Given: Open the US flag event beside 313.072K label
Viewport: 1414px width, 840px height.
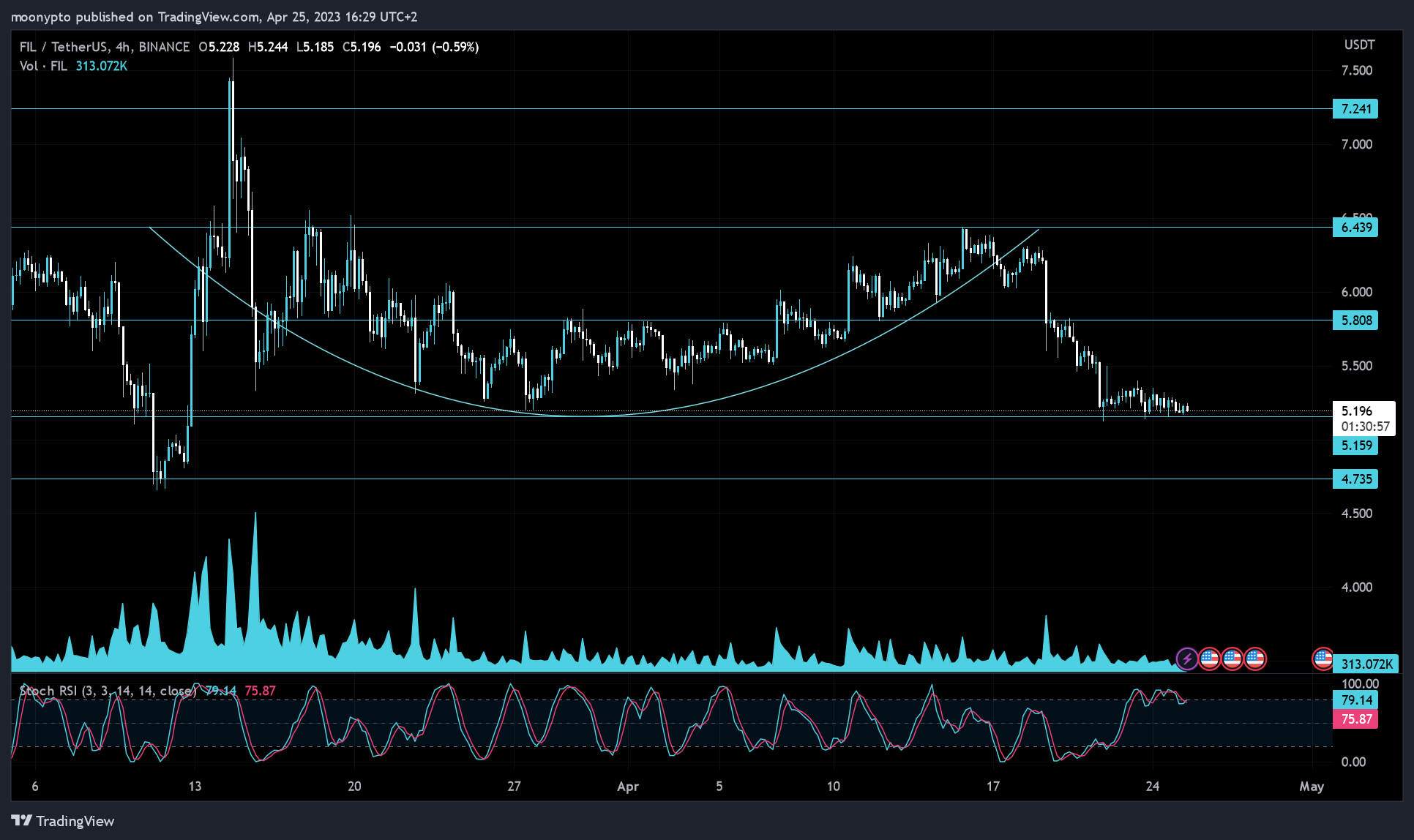Looking at the screenshot, I should pos(1323,659).
